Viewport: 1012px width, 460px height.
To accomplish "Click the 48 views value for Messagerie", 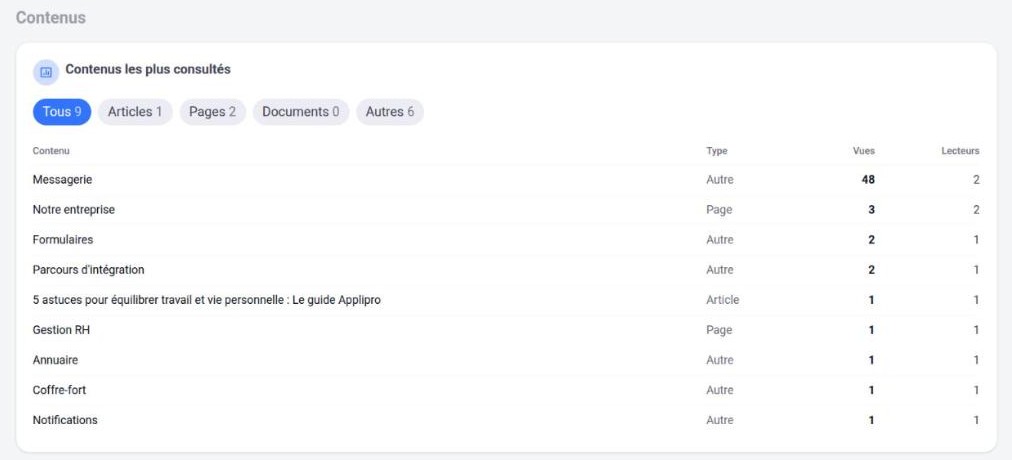I will (868, 180).
